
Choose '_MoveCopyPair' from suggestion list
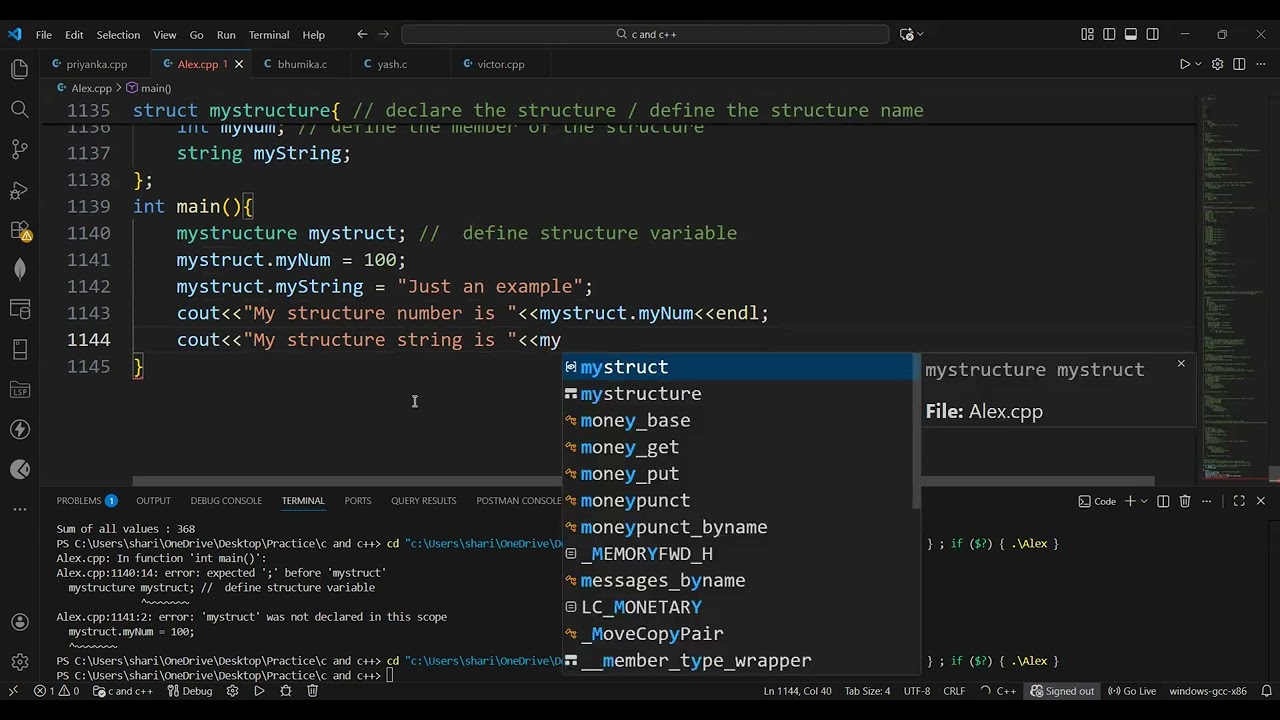738,634
